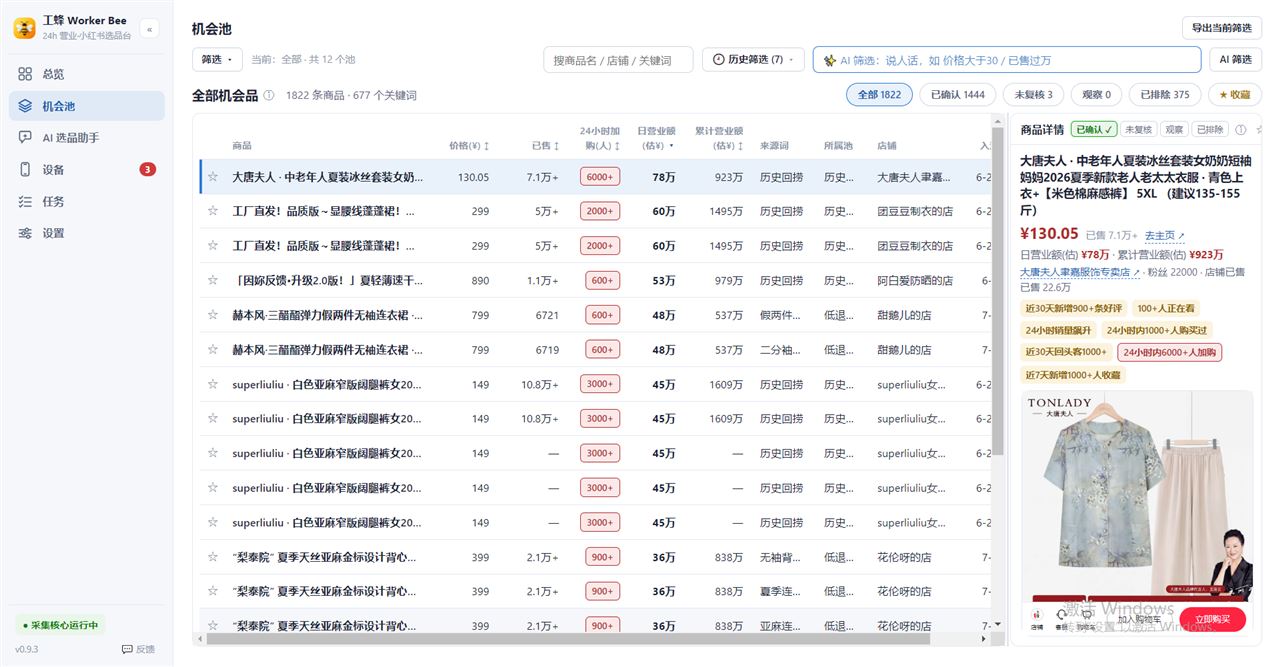Open the 任务 page
The width and height of the screenshot is (1280, 667).
pos(86,201)
